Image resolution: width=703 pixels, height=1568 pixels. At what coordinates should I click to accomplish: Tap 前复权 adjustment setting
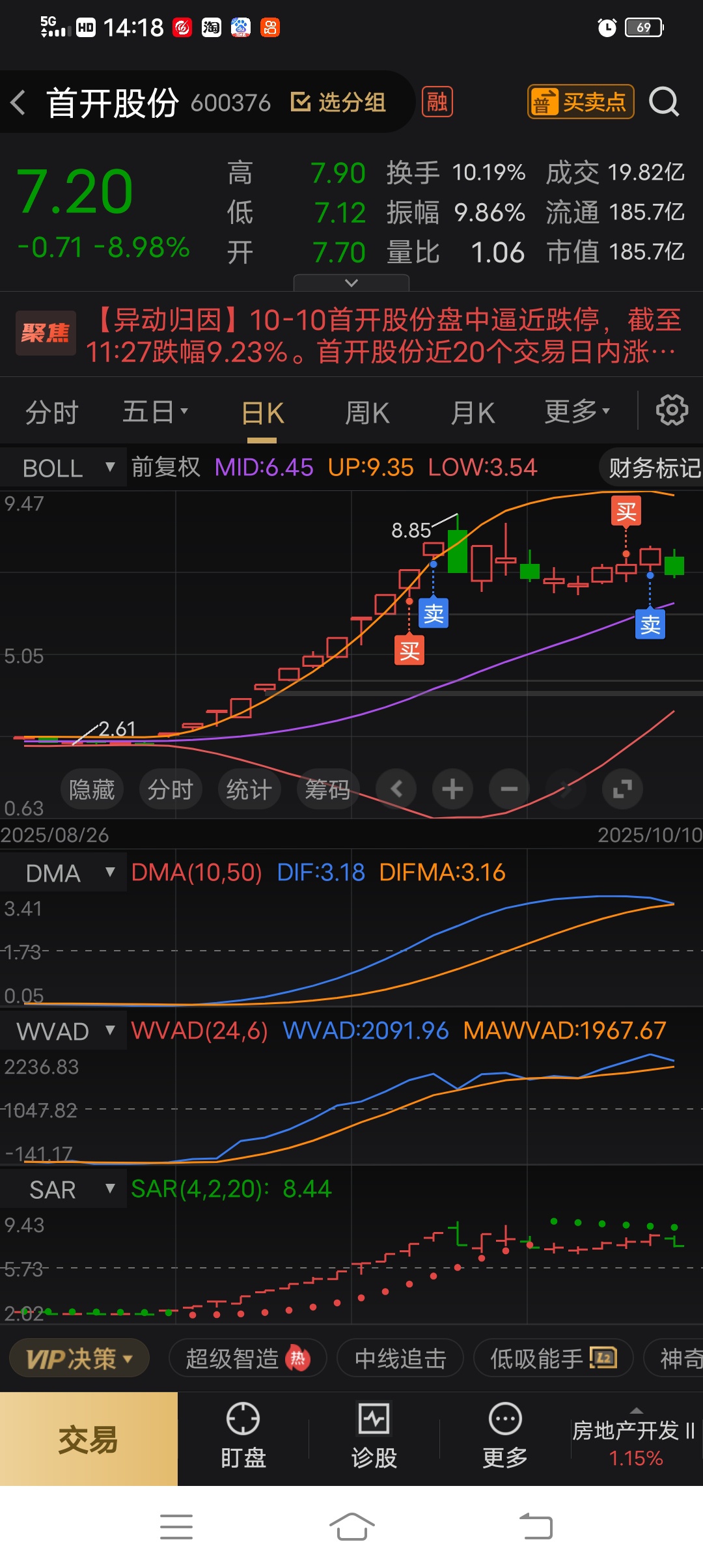click(165, 467)
